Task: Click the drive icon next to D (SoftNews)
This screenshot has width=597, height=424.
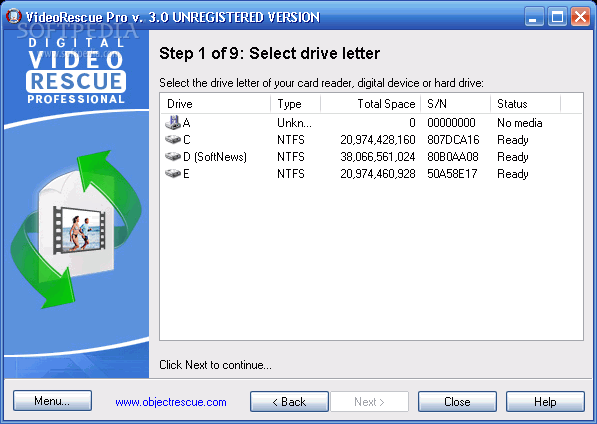Action: (173, 156)
